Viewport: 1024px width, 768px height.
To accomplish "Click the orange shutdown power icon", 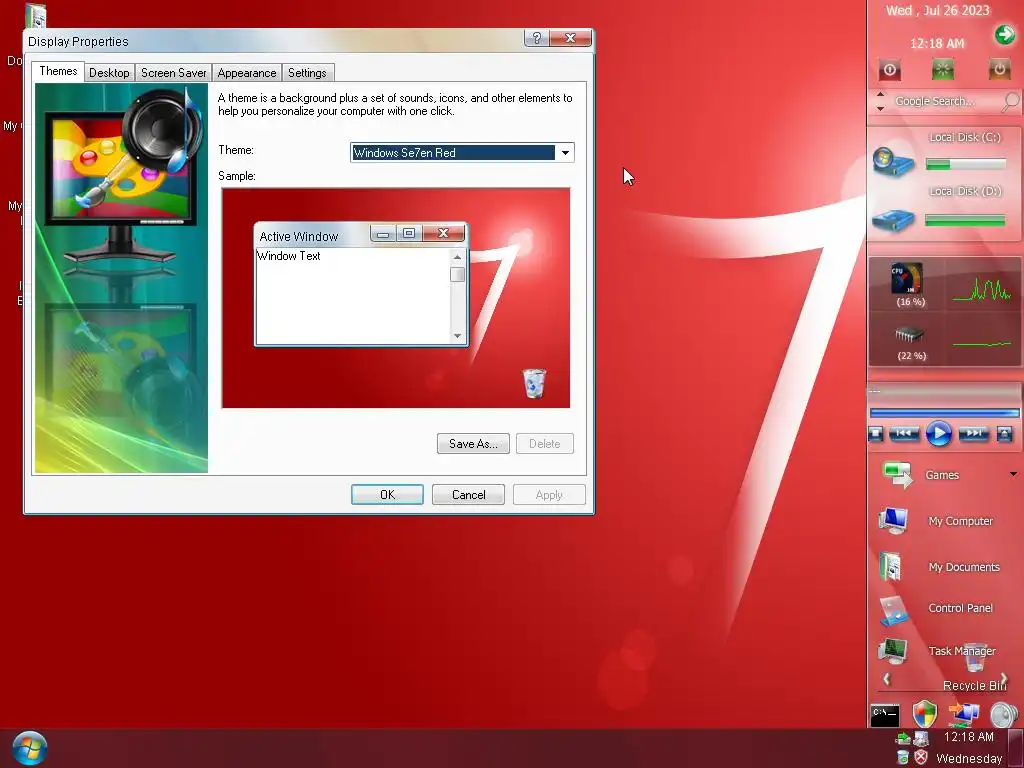I will 999,69.
